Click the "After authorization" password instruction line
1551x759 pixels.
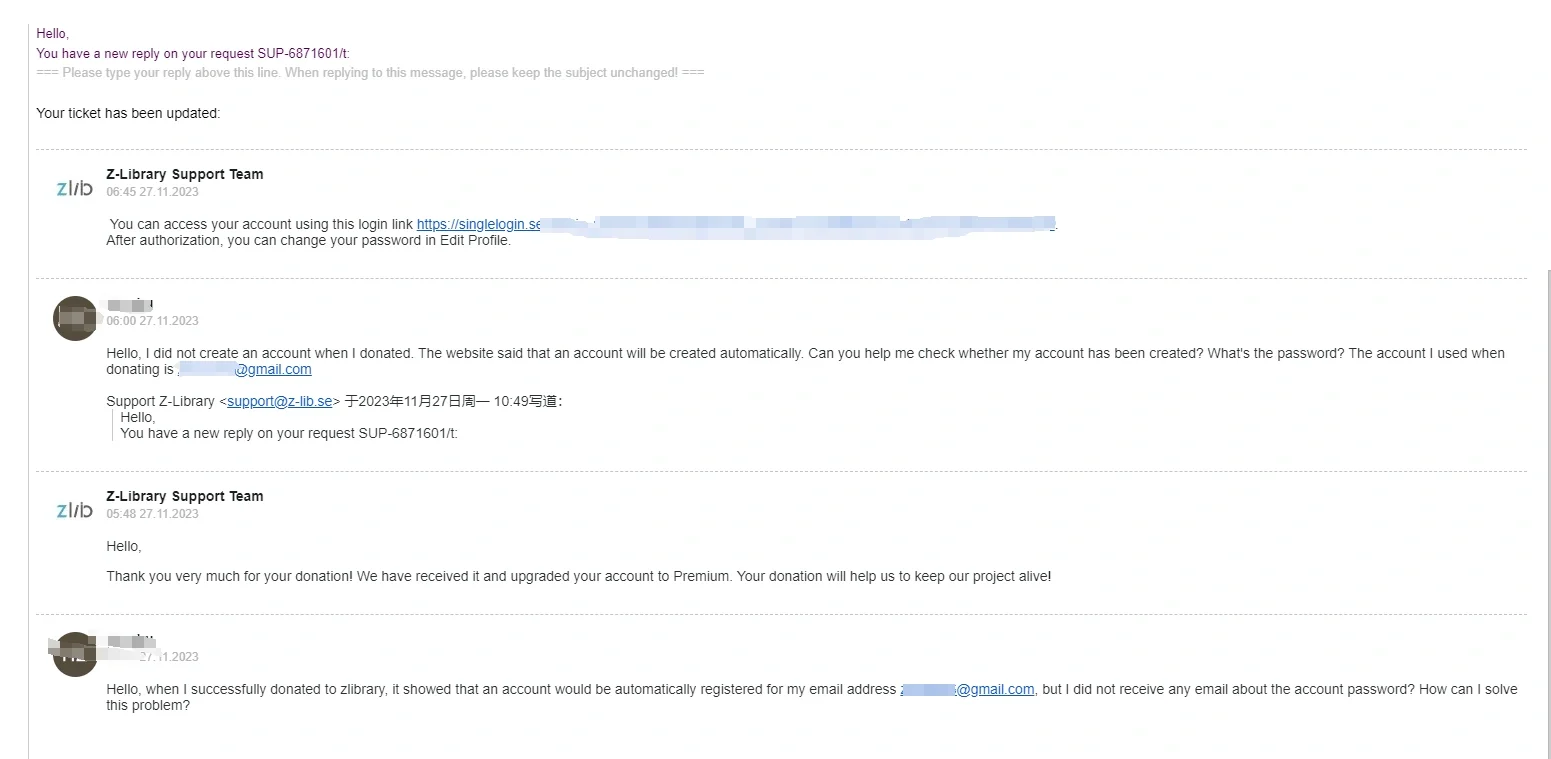pos(309,240)
